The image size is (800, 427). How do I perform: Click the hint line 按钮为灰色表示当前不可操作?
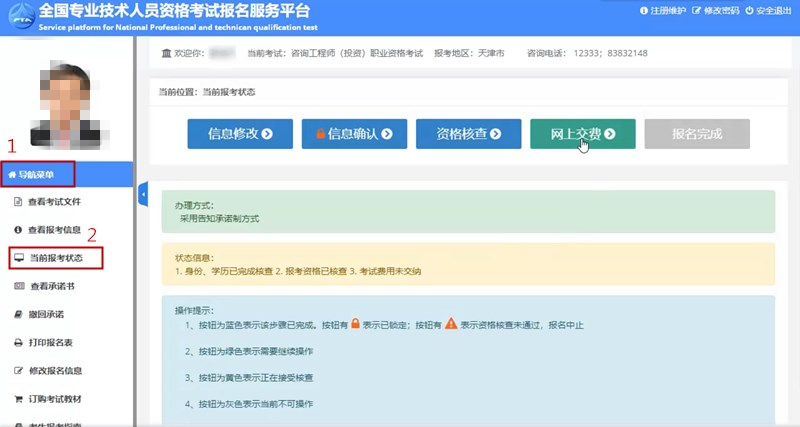[249, 404]
